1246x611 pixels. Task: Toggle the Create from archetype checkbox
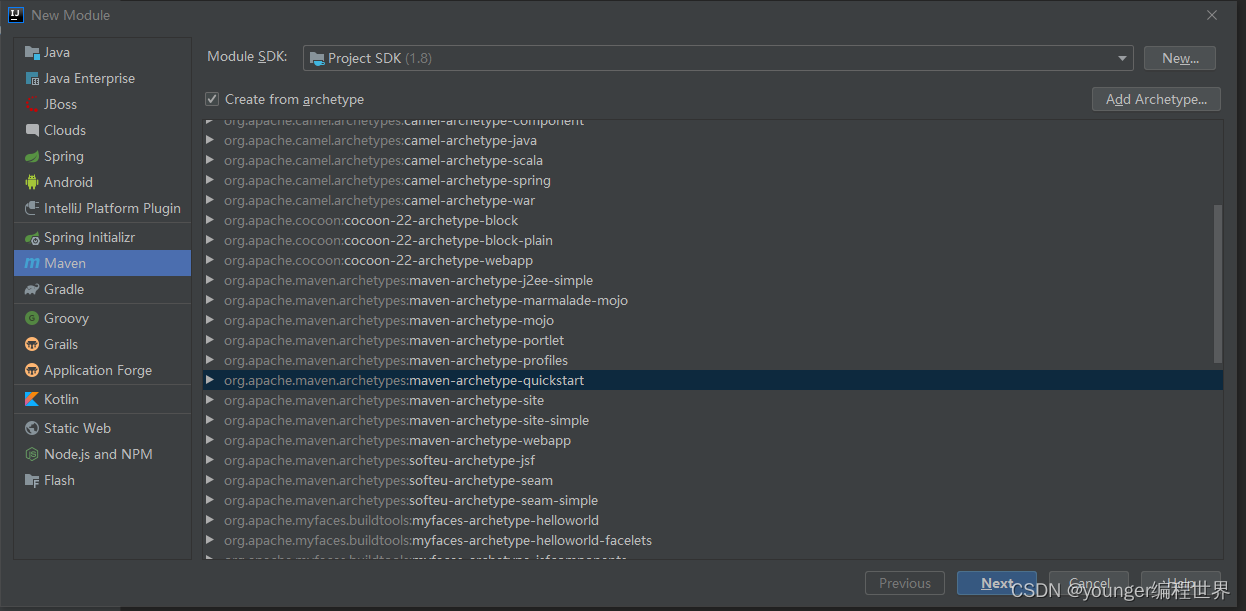(x=212, y=99)
